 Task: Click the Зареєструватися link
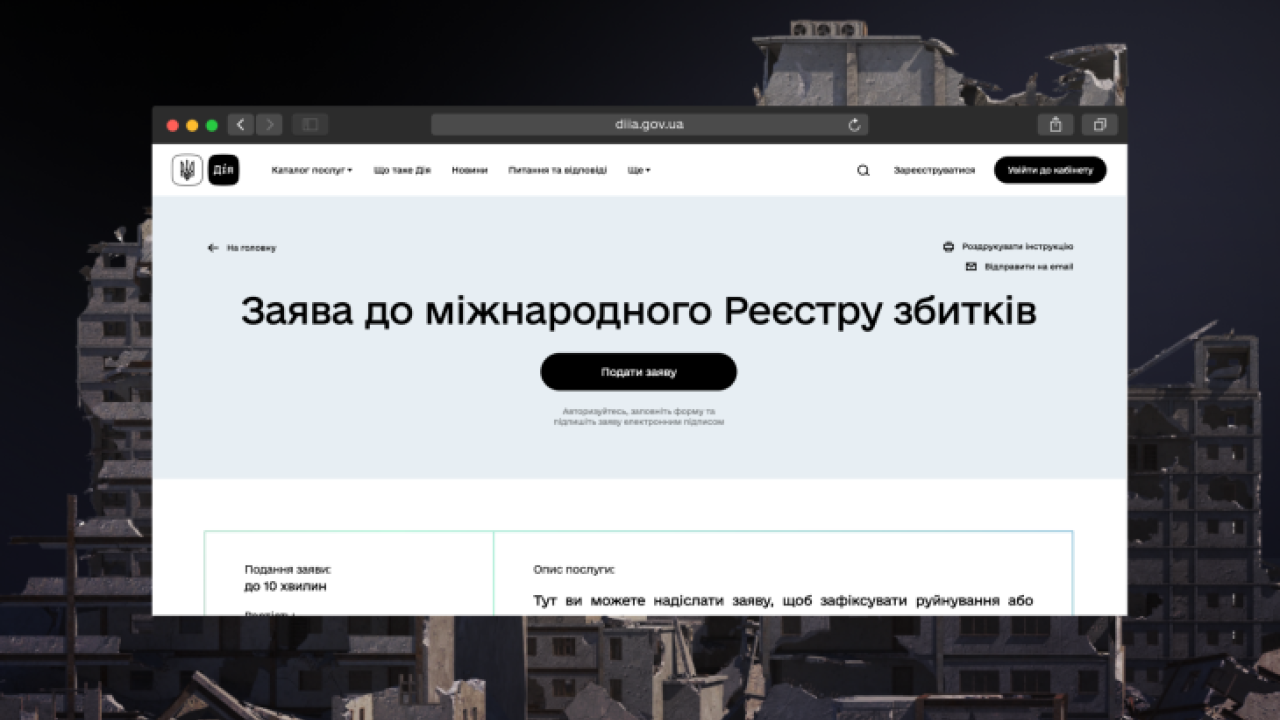click(x=934, y=170)
